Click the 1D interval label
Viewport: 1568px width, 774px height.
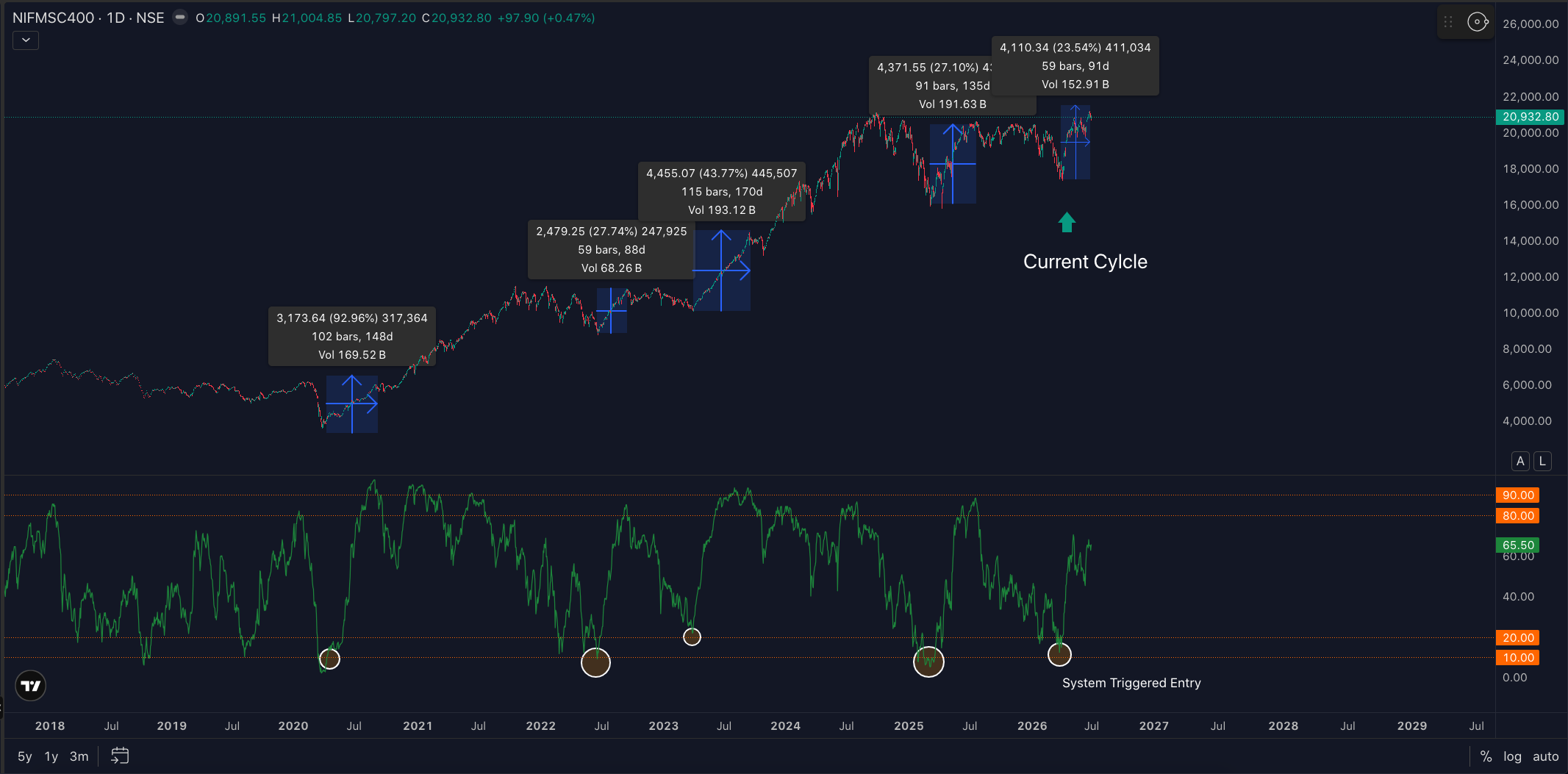[x=115, y=18]
